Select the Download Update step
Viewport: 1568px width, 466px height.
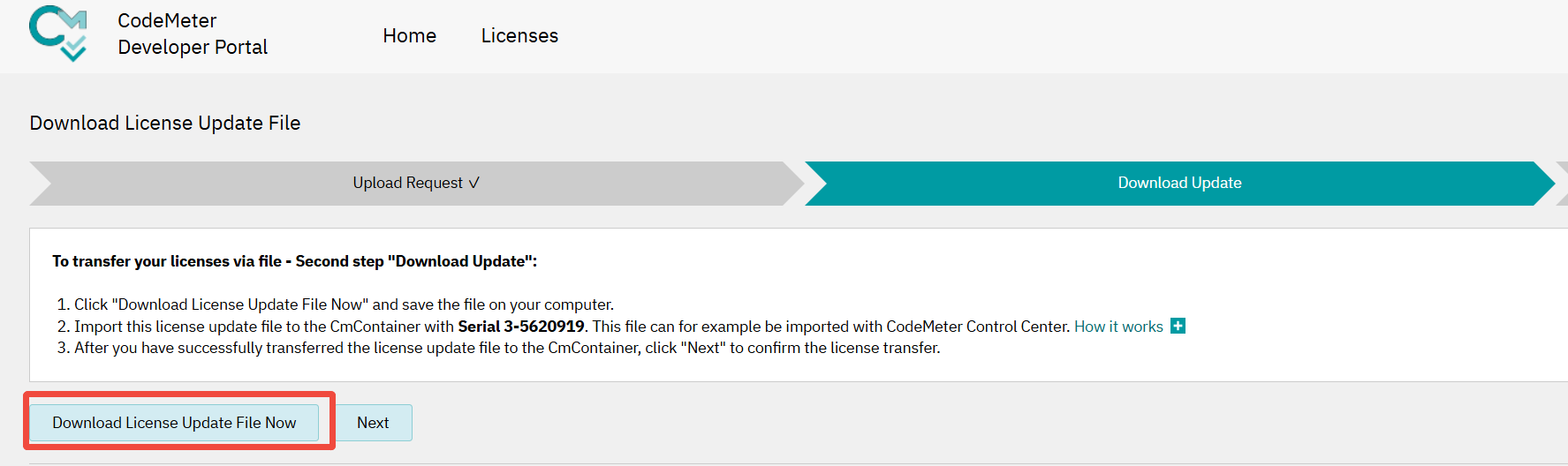point(1179,184)
